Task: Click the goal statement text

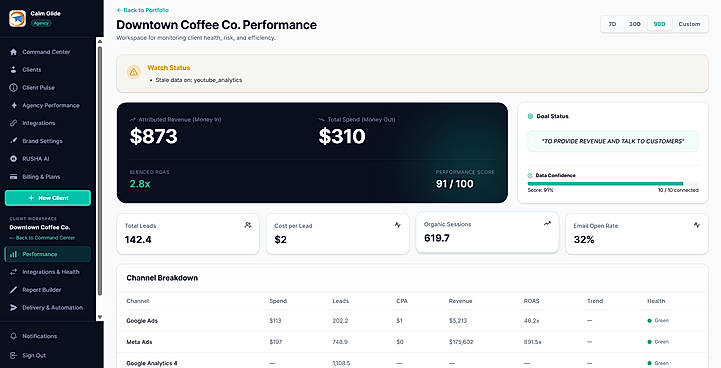Action: 613,141
